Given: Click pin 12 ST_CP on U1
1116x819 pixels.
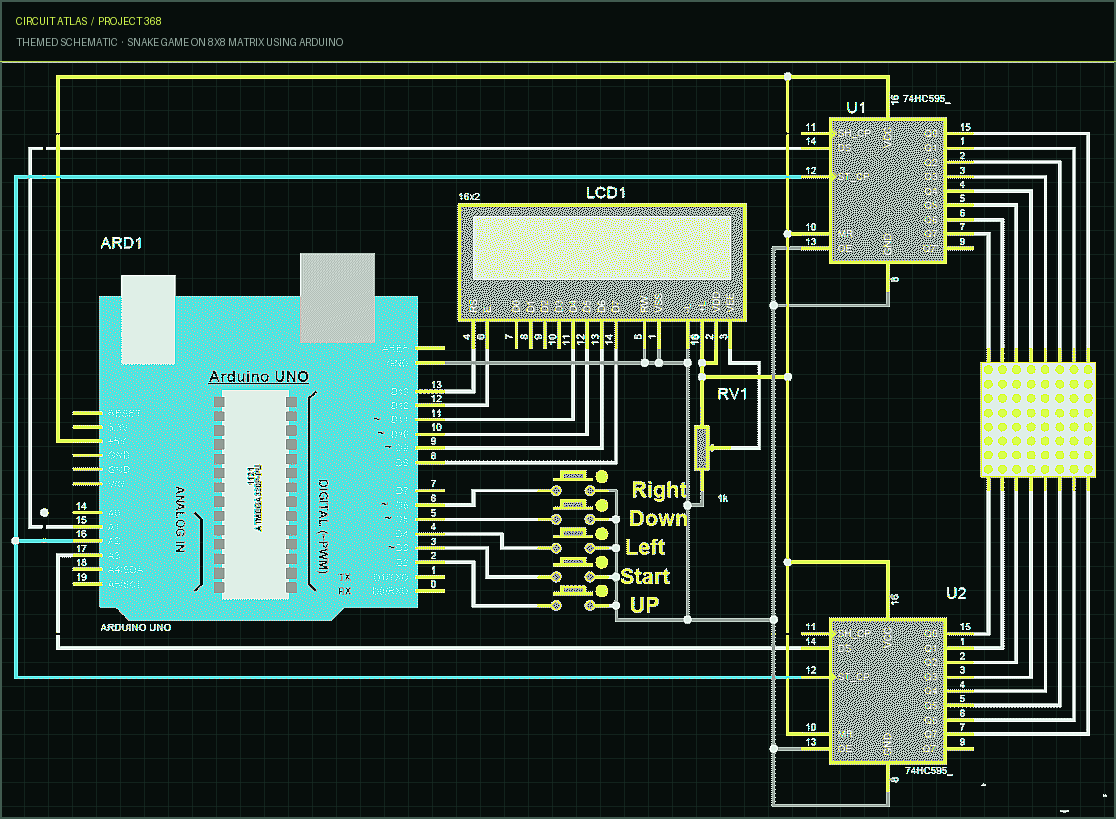Looking at the screenshot, I should [816, 176].
